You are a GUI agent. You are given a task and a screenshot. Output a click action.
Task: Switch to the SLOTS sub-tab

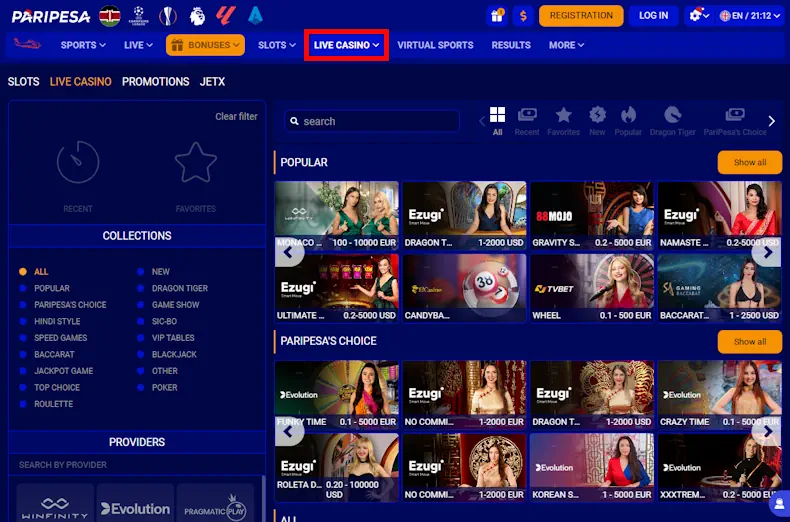[x=23, y=82]
